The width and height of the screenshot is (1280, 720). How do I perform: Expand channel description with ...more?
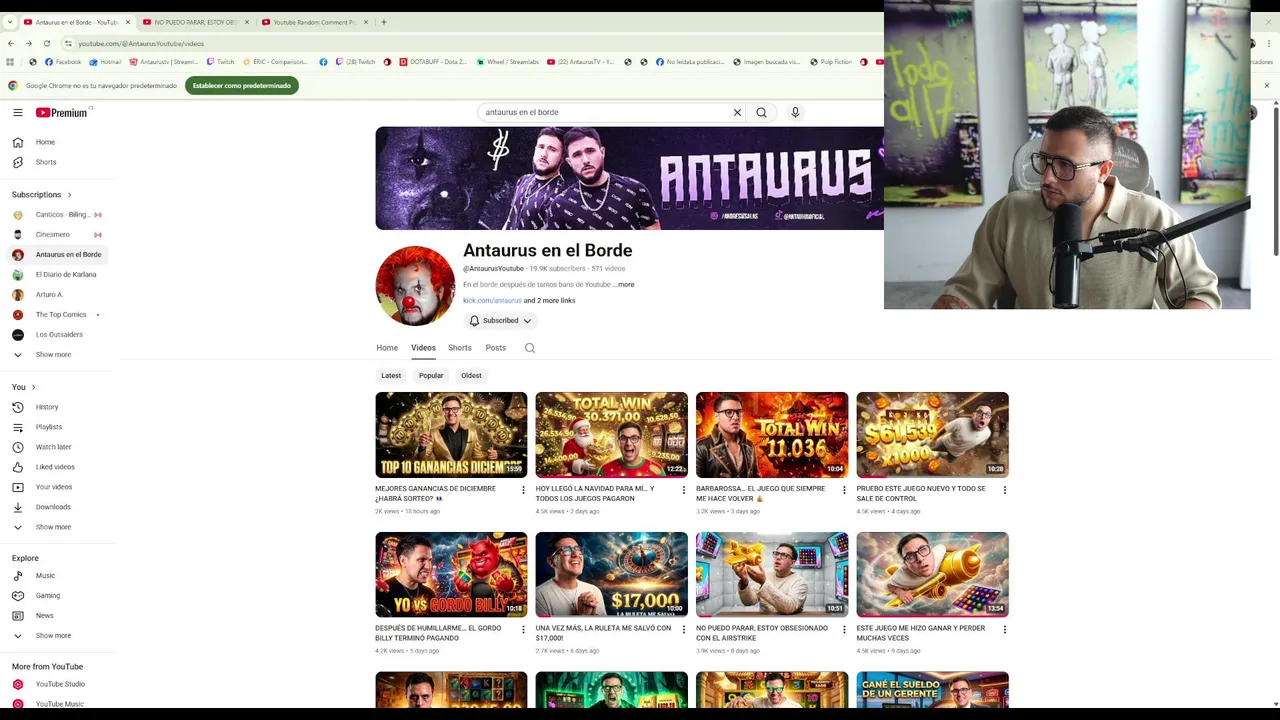[624, 285]
